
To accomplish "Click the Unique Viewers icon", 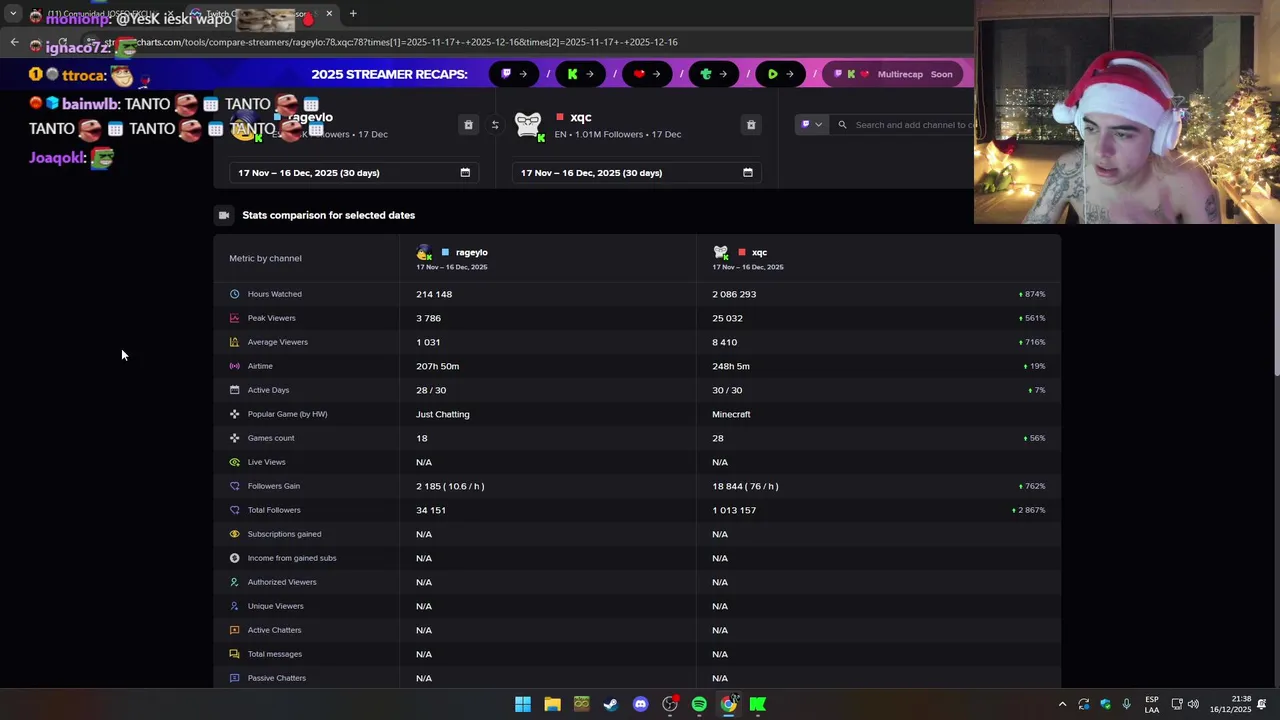I will click(x=234, y=606).
